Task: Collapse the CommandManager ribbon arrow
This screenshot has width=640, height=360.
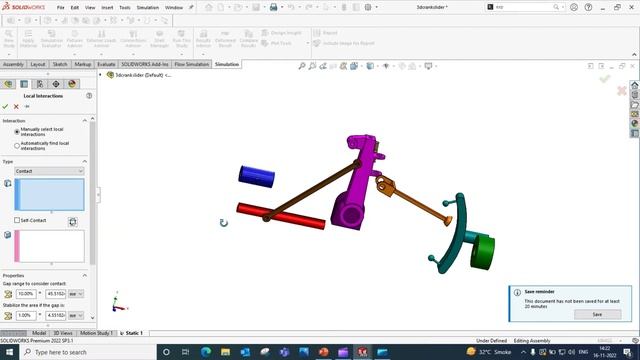Action: [634, 54]
